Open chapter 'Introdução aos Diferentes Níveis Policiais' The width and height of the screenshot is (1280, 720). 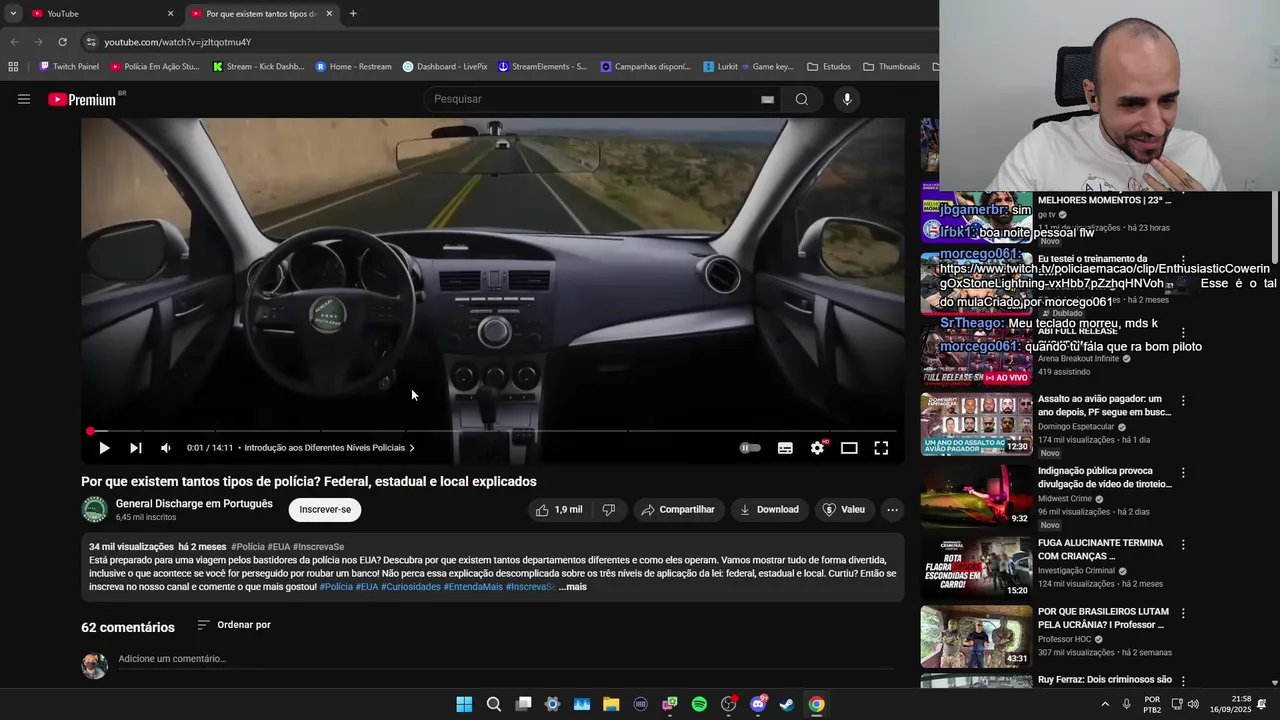[329, 448]
